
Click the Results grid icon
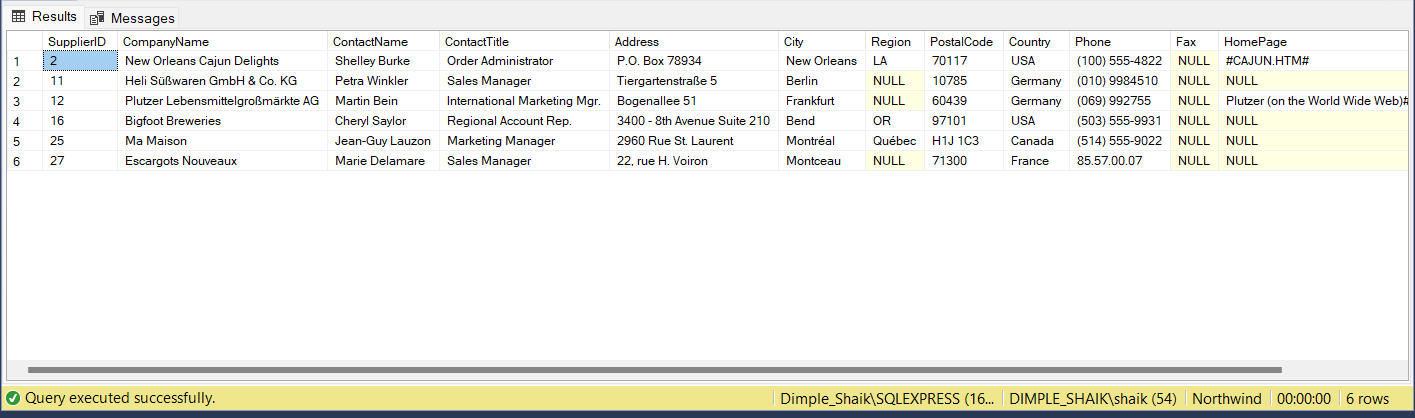point(18,17)
